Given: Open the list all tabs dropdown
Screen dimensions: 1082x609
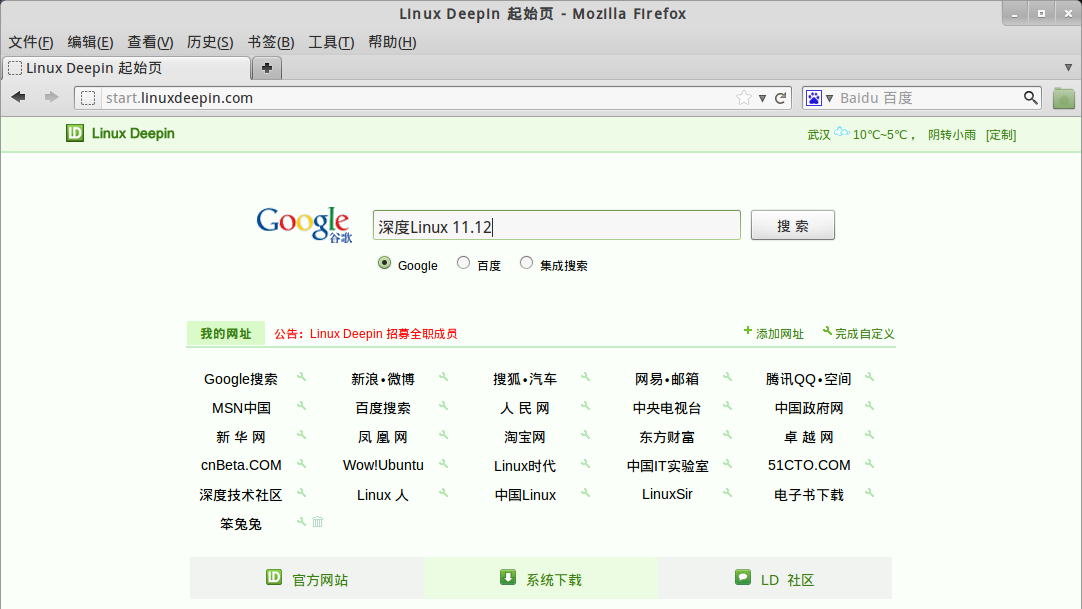Looking at the screenshot, I should coord(1068,68).
